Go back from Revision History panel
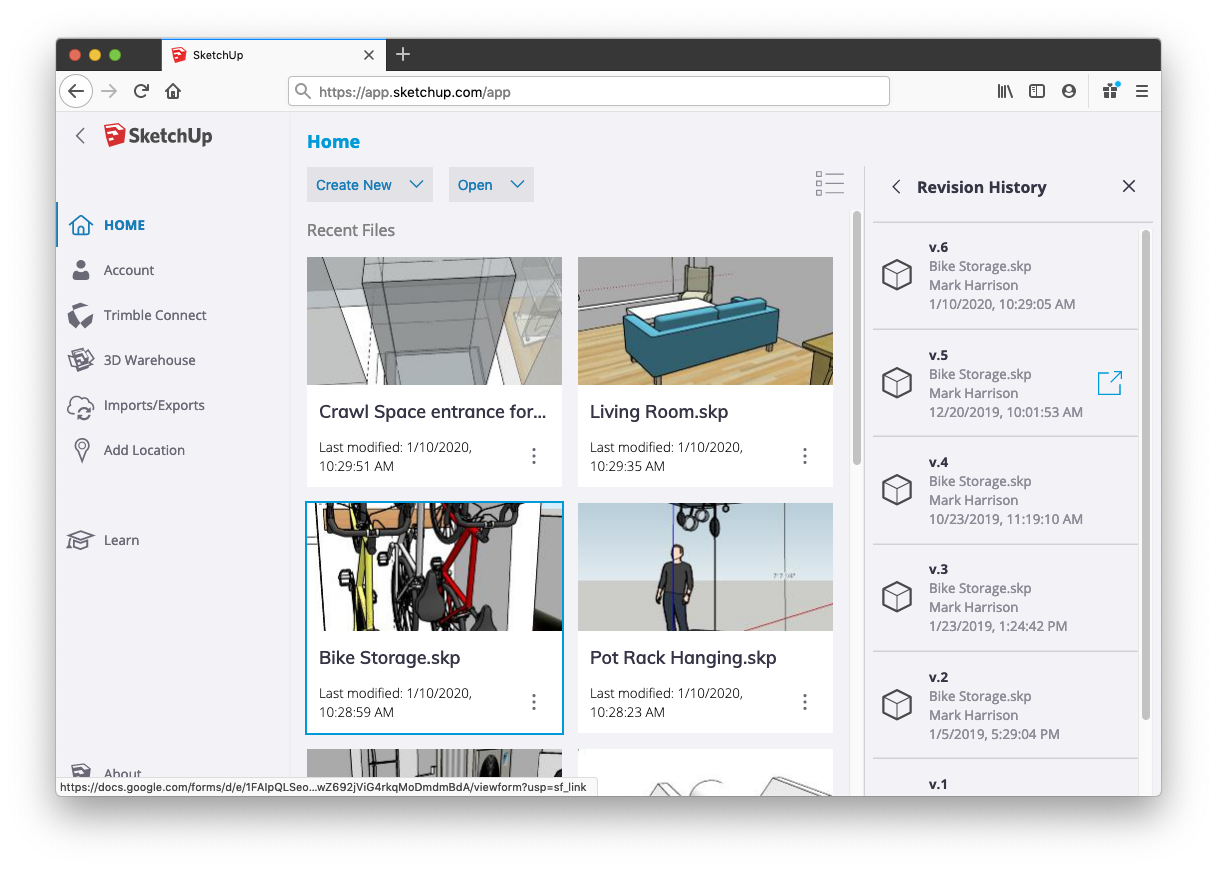The width and height of the screenshot is (1217, 870). click(x=896, y=187)
